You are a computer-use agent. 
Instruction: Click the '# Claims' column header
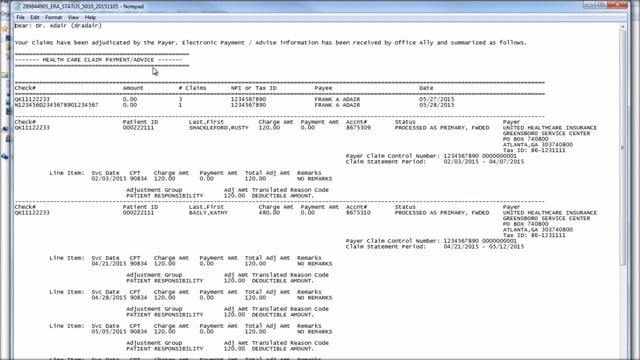tap(192, 88)
